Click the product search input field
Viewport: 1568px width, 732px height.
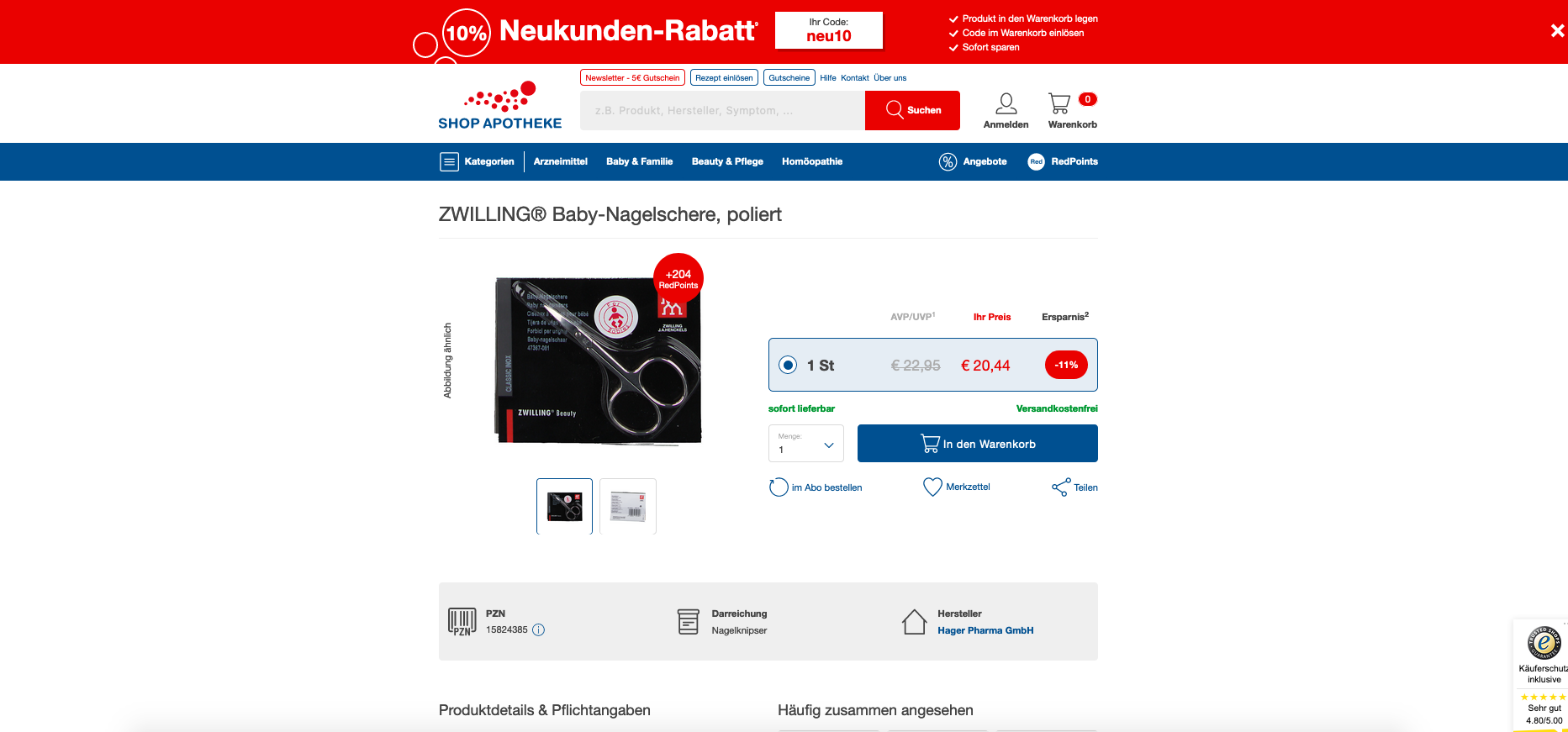point(722,110)
